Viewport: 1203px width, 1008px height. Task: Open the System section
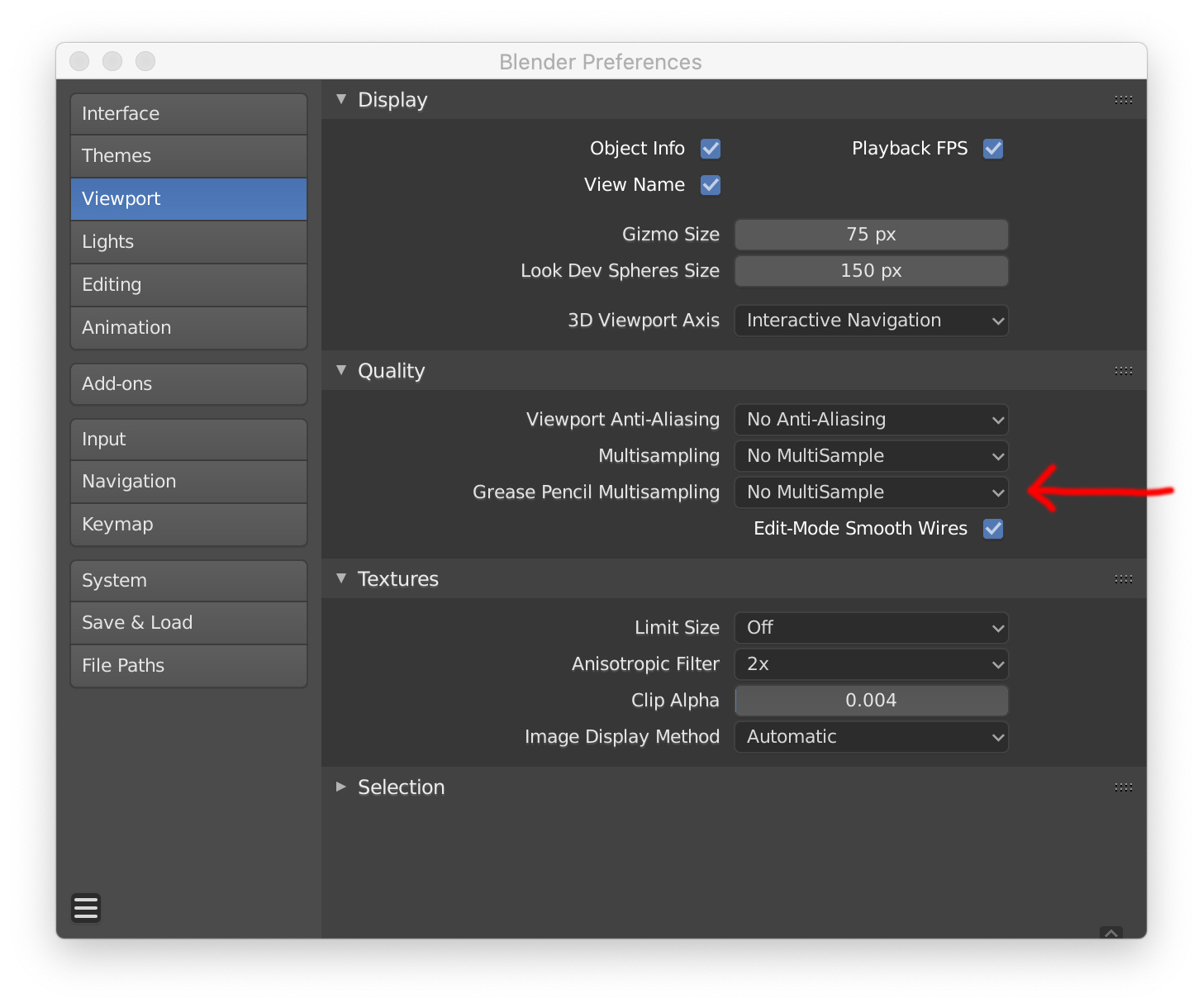(189, 581)
